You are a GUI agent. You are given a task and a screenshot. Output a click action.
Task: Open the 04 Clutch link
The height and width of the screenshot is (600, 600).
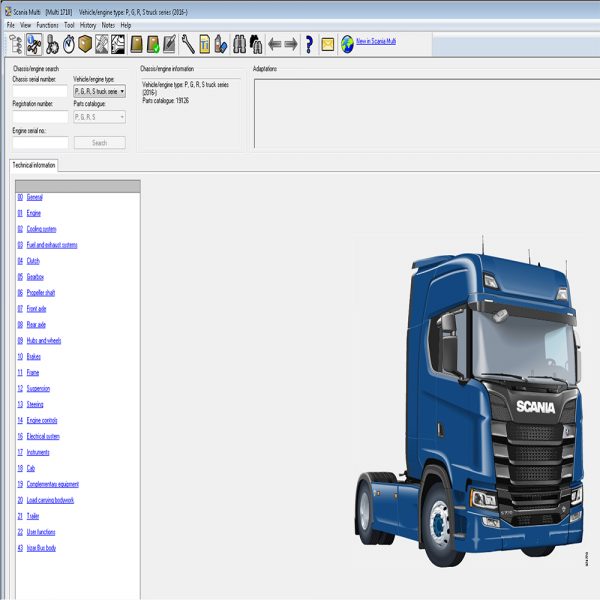click(x=28, y=261)
